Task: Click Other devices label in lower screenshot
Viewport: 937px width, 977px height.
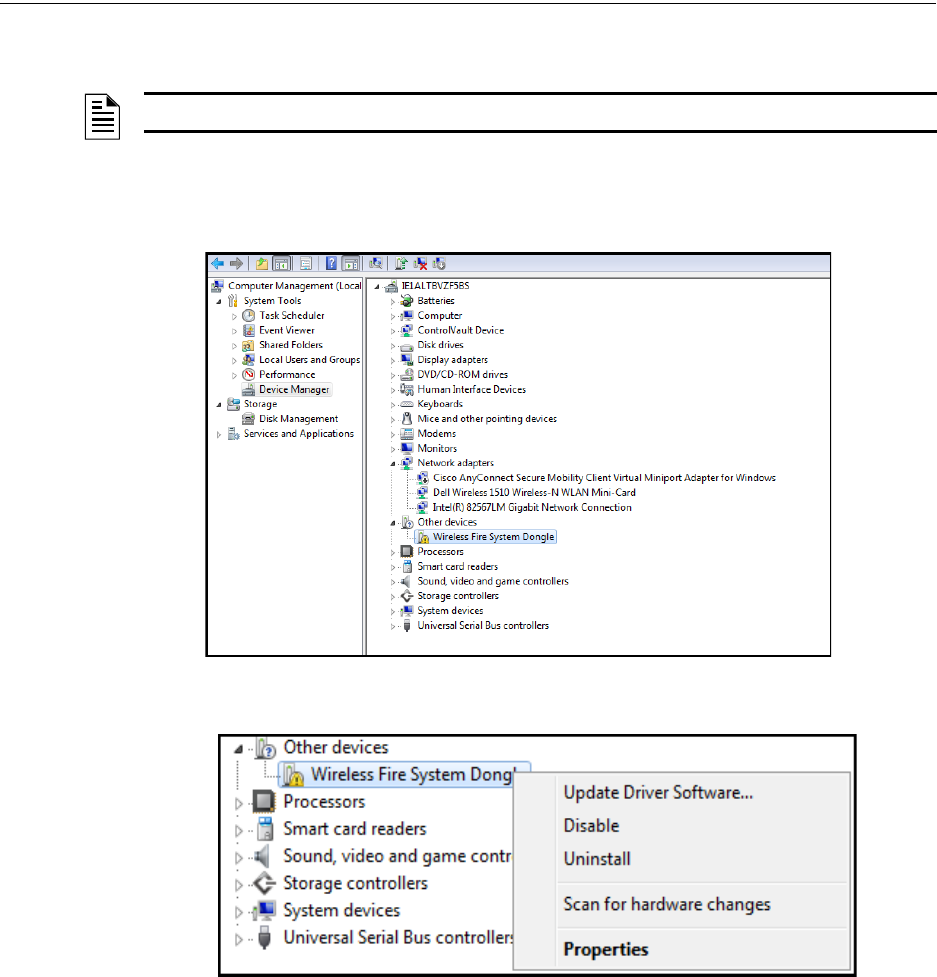Action: click(x=336, y=747)
